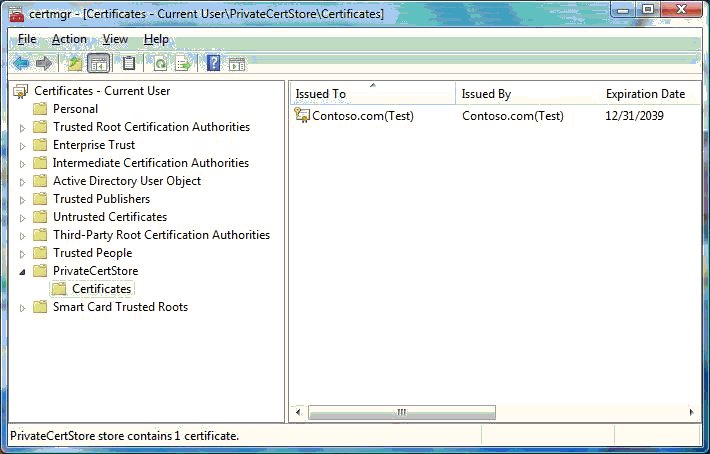The height and width of the screenshot is (454, 710).
Task: Click horizontal scrollbar left arrow
Action: coord(298,412)
